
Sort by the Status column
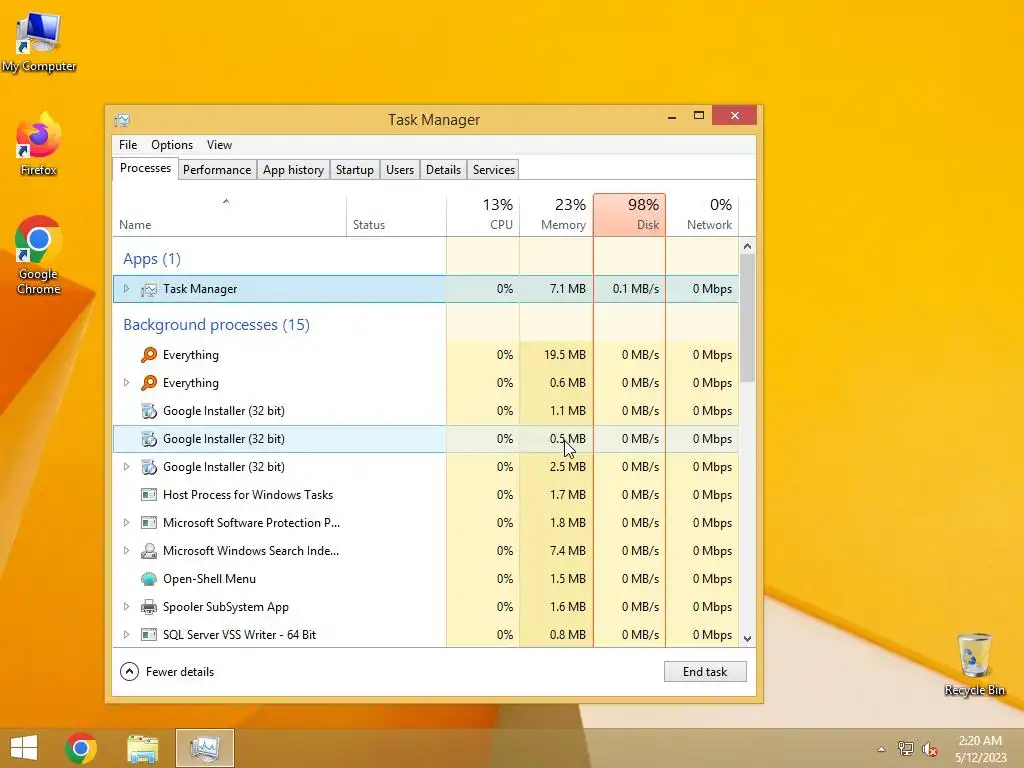[396, 215]
